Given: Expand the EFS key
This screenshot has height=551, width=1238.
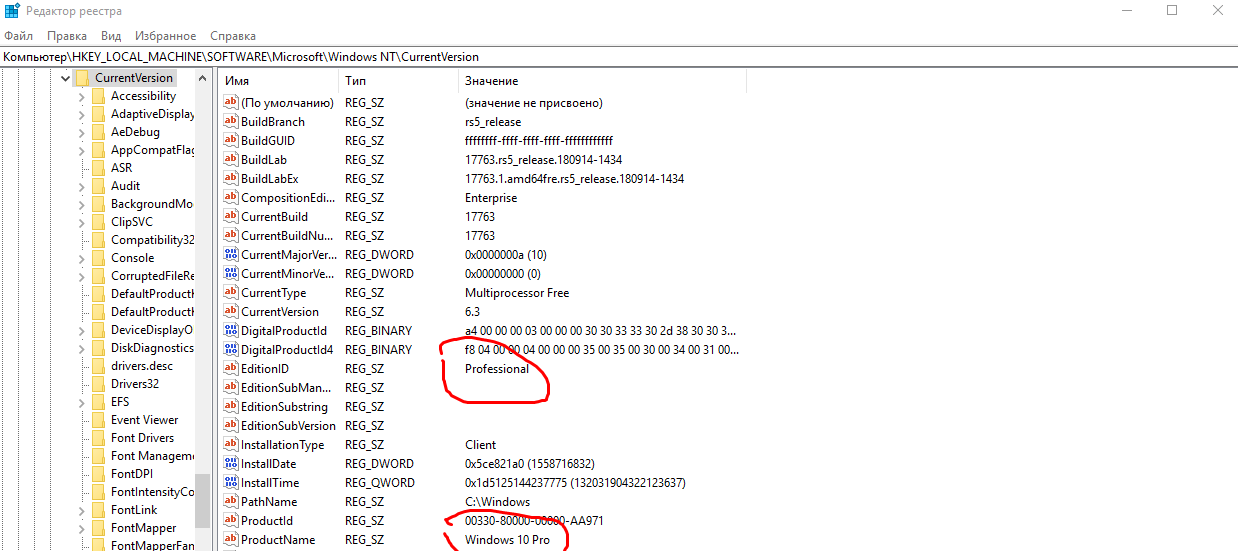Looking at the screenshot, I should (x=82, y=402).
